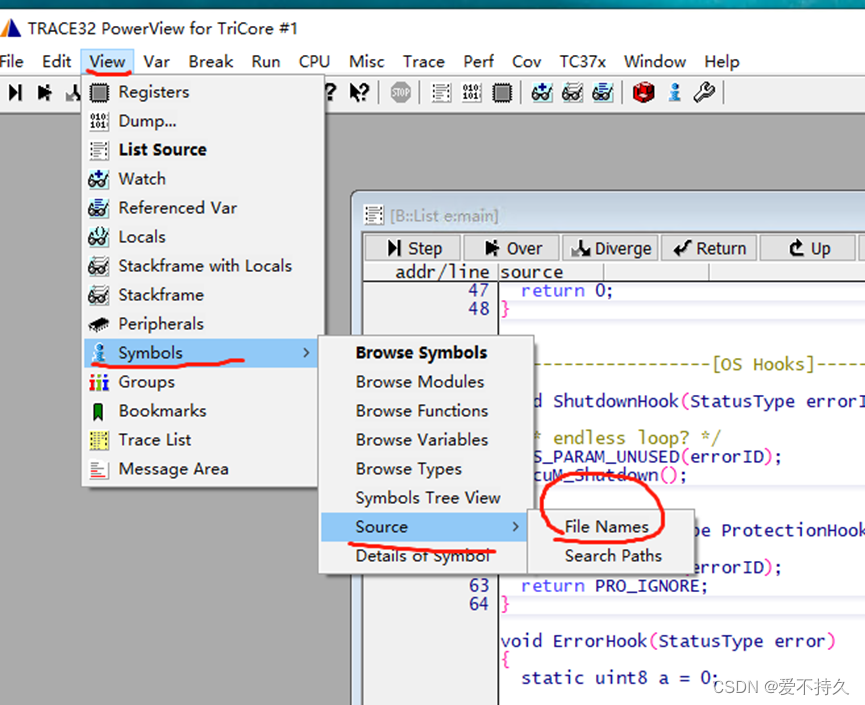Select Search Paths menu entry
This screenshot has width=865, height=705.
613,556
